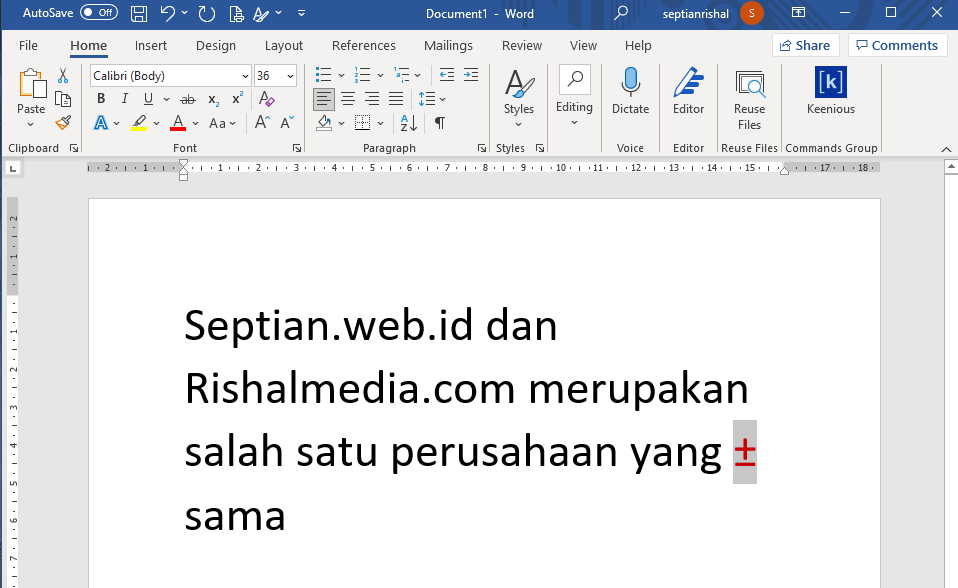The width and height of the screenshot is (958, 588).
Task: Collapse the ribbon chevron
Action: (946, 149)
